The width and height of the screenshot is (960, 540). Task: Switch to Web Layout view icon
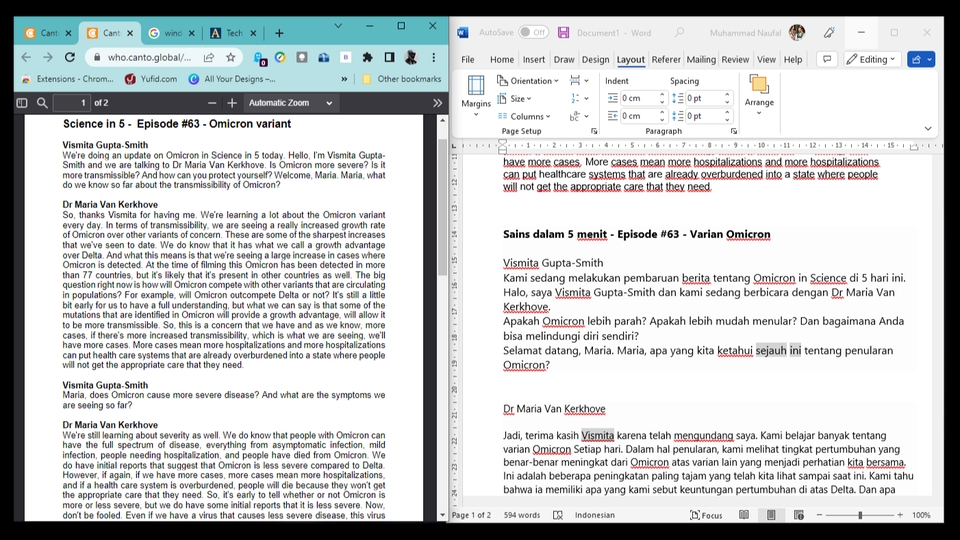tap(798, 516)
